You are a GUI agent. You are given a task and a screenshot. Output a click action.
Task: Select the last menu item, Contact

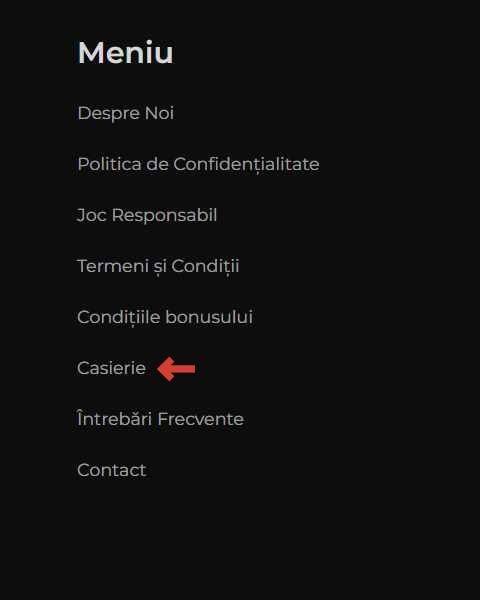click(111, 470)
